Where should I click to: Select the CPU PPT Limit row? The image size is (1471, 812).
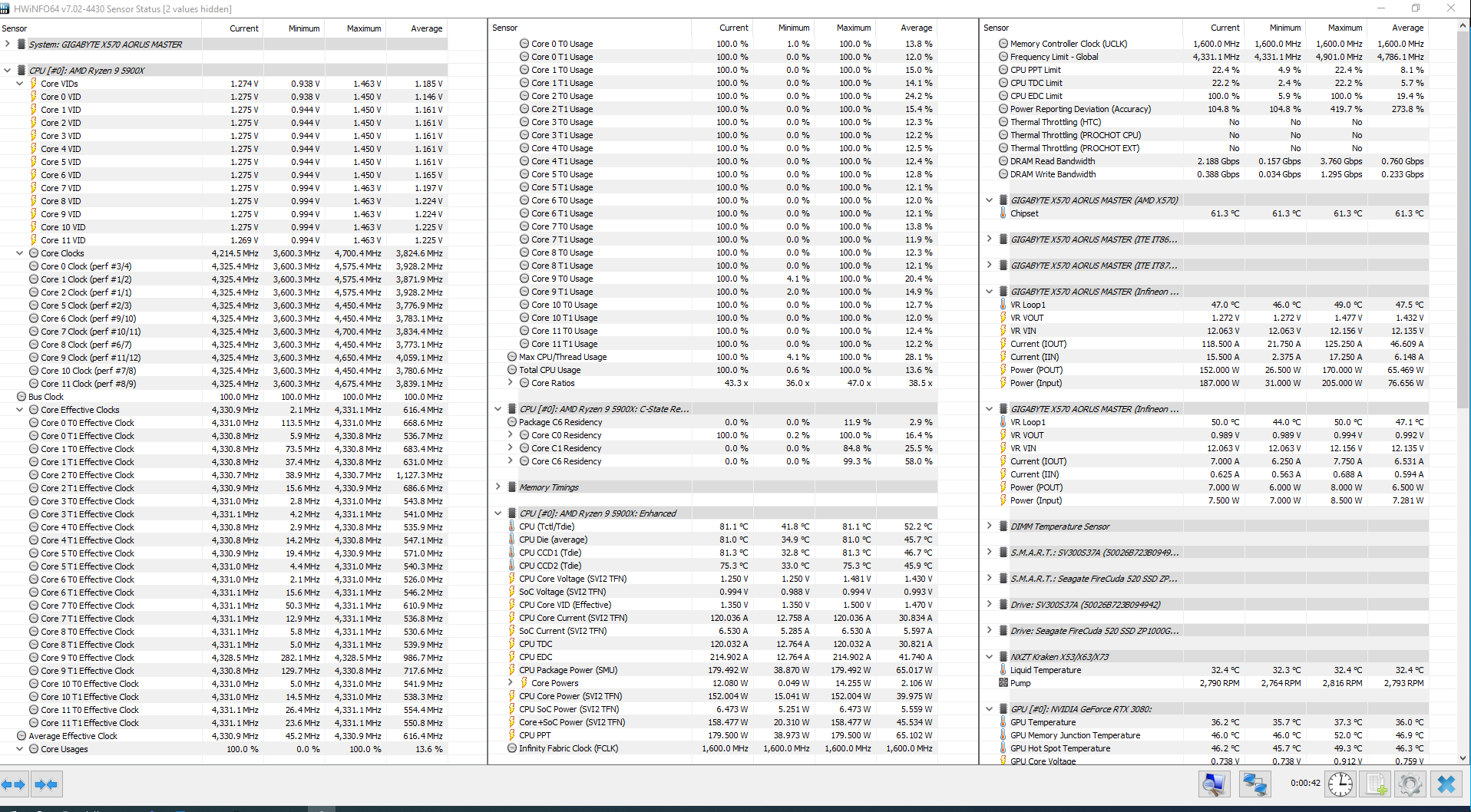(x=1205, y=70)
